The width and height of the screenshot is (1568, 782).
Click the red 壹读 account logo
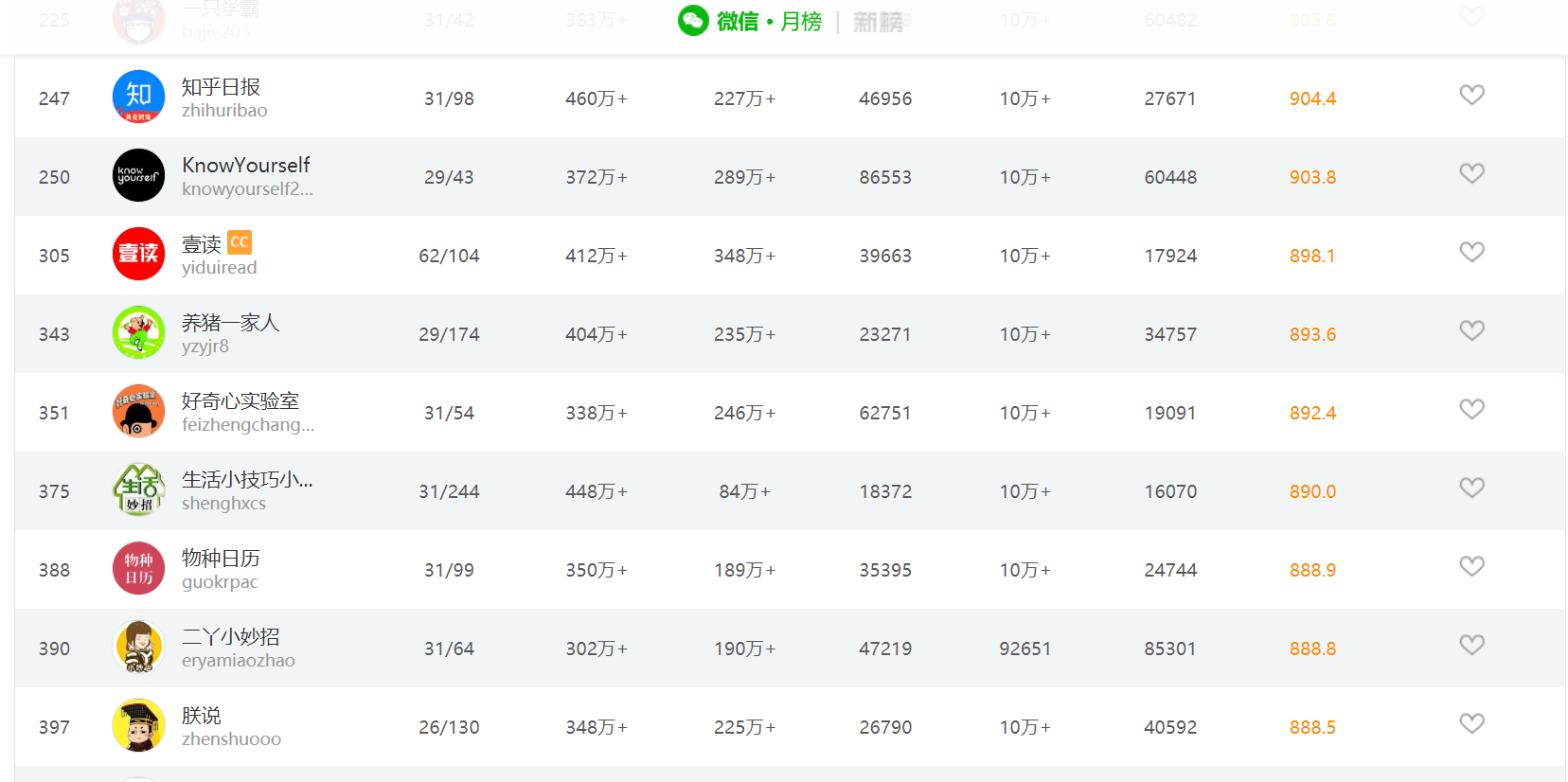click(x=138, y=254)
